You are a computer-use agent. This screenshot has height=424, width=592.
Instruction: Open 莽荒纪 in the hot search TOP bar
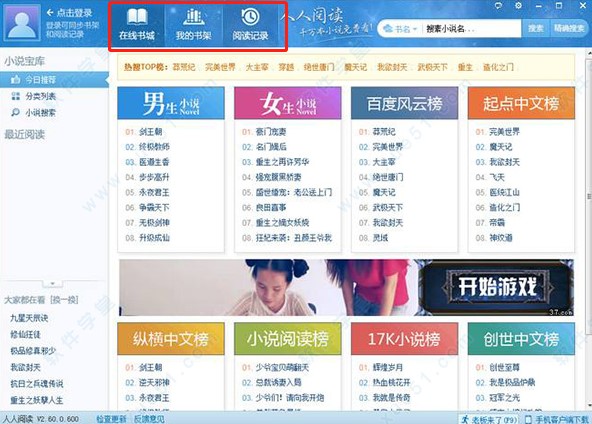tap(184, 67)
